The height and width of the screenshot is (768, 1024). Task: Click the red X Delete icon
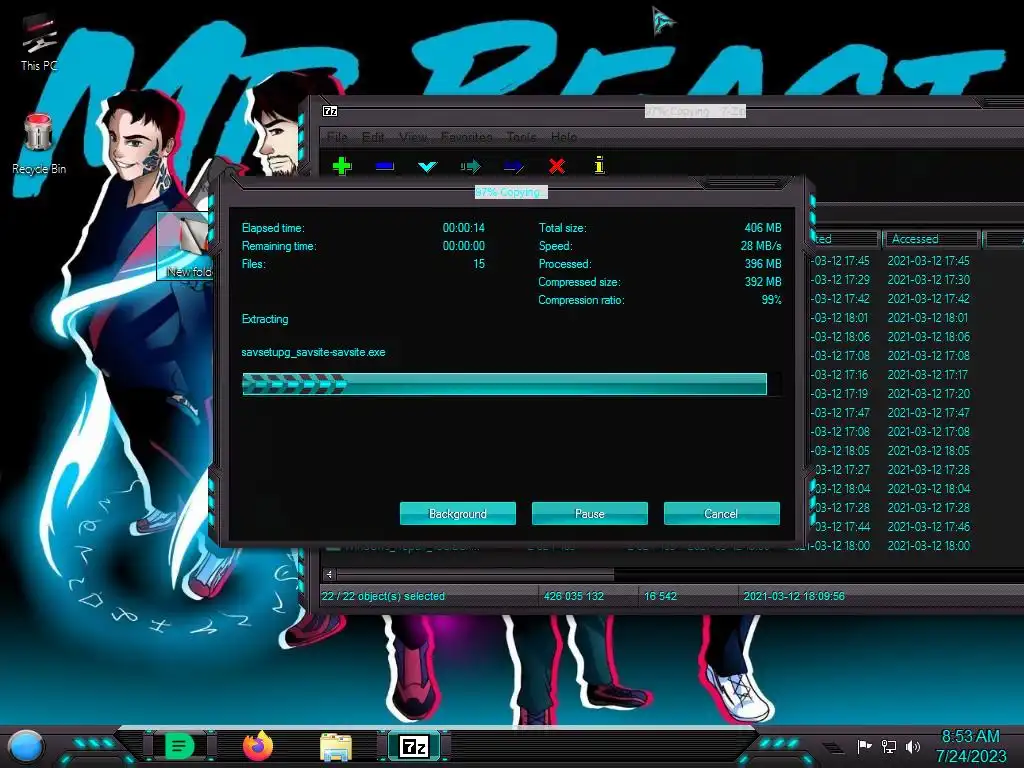pos(557,166)
